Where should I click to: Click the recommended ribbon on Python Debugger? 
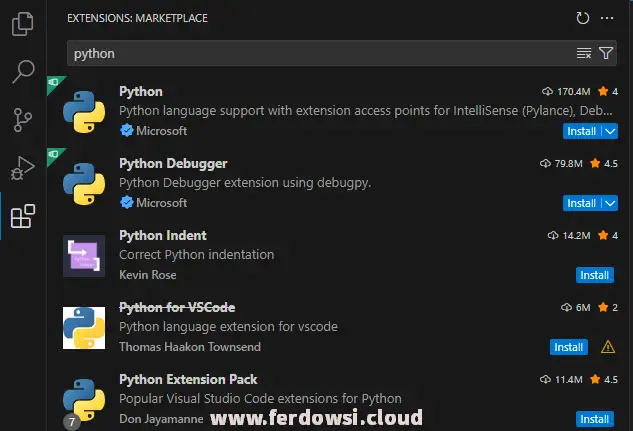pos(54,155)
